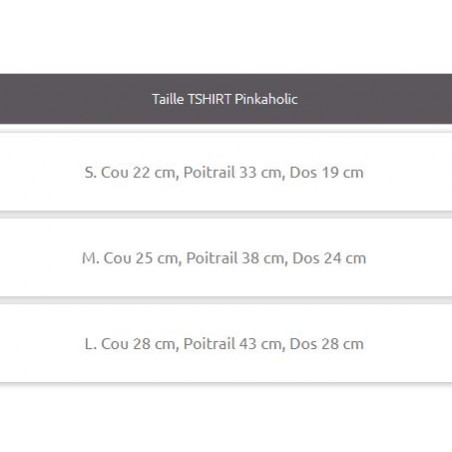
Task: Select the L size measurements row
Action: click(226, 343)
